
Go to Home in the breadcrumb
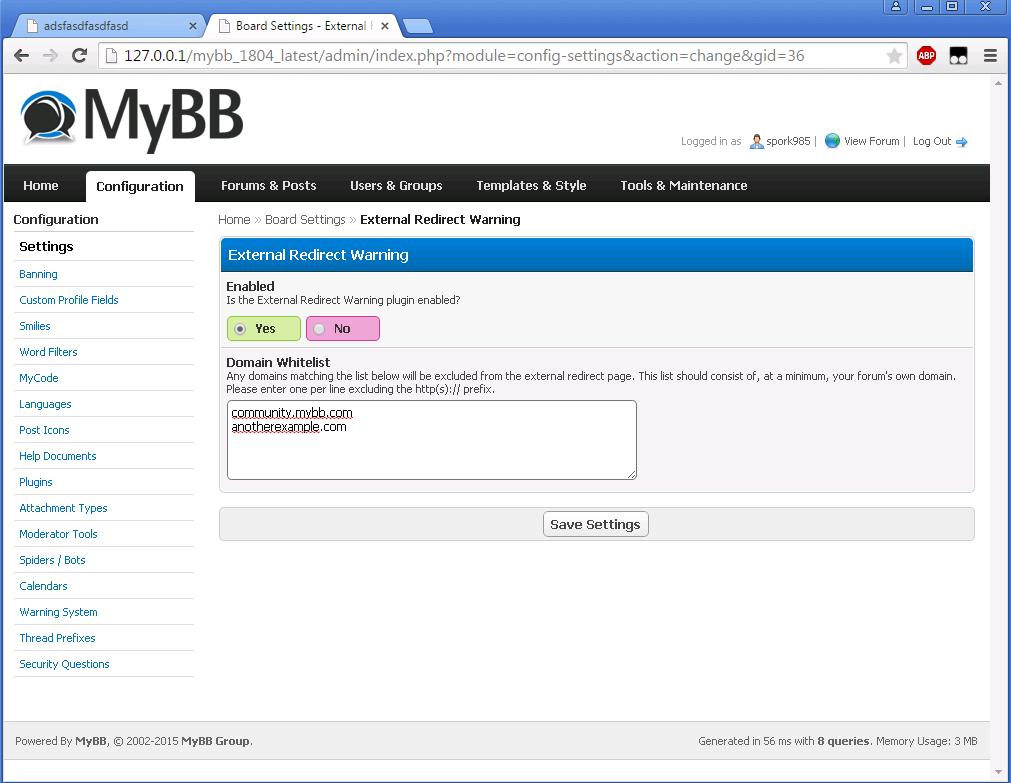pyautogui.click(x=234, y=219)
